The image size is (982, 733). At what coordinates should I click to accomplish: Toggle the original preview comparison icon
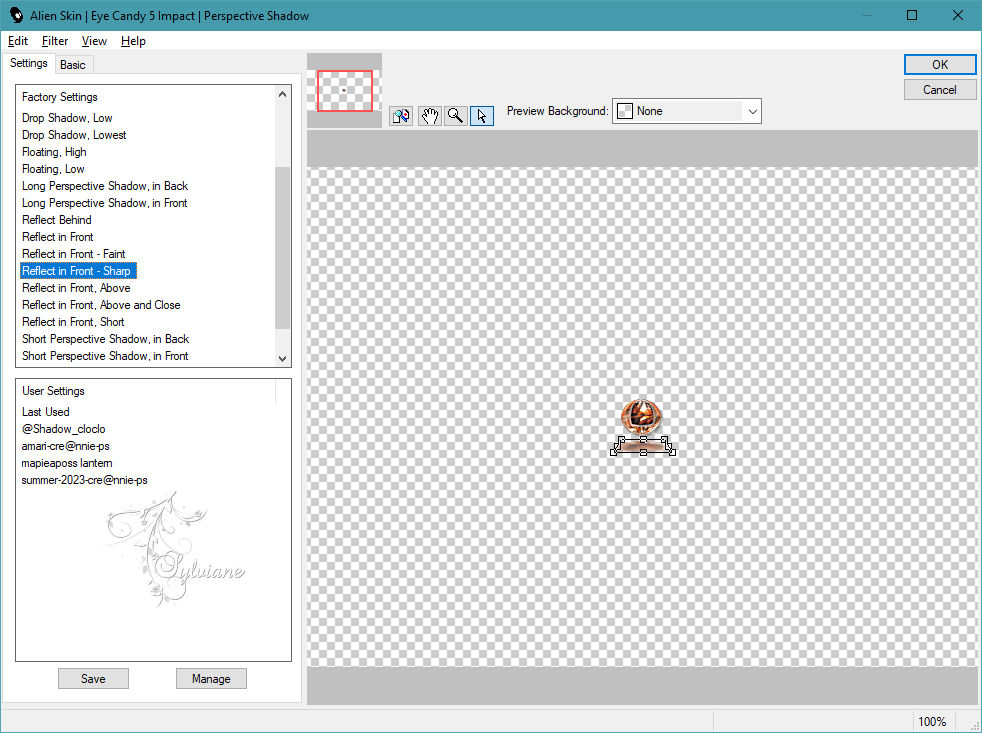tap(401, 116)
